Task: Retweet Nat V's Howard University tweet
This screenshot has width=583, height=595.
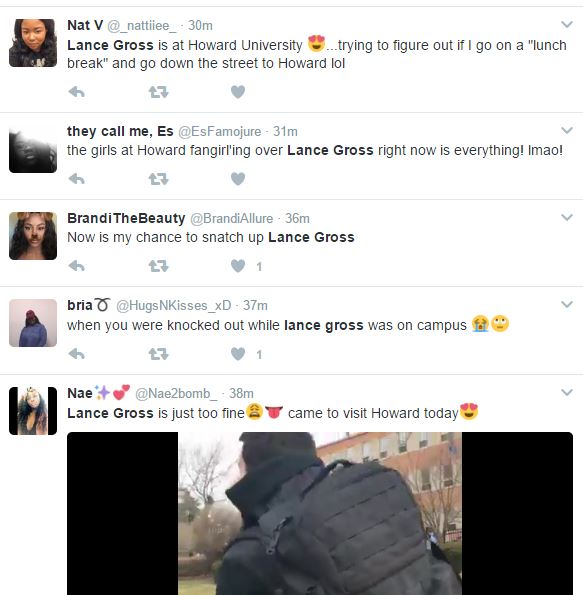Action: [158, 92]
